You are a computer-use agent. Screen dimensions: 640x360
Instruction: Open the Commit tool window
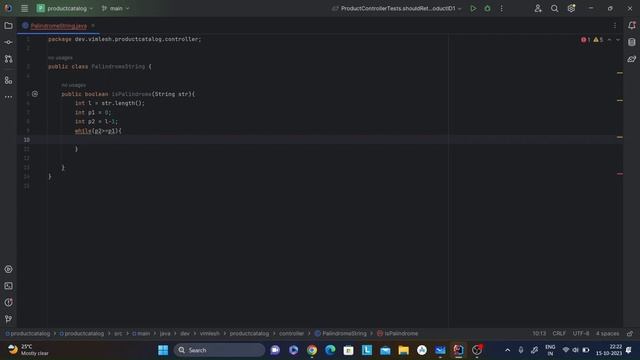point(8,42)
